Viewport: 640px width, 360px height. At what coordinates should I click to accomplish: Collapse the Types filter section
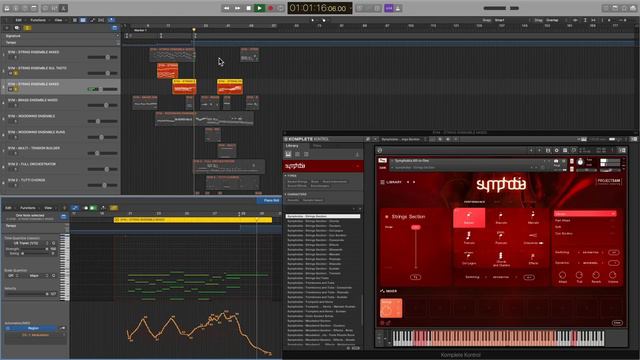[x=291, y=176]
